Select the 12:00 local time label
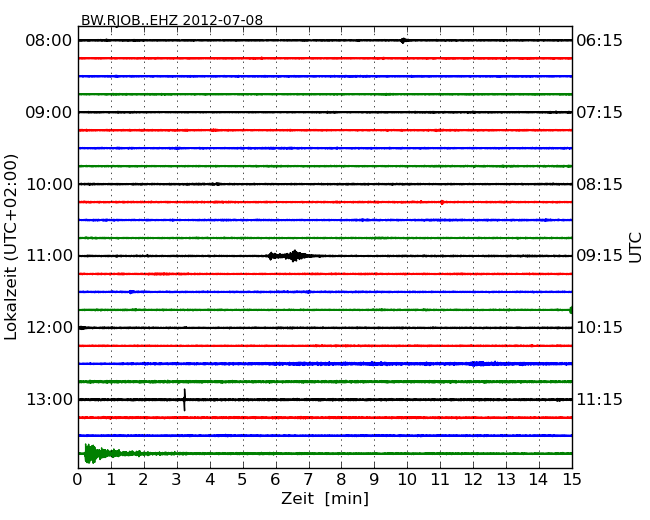The width and height of the screenshot is (650, 520). (49, 328)
